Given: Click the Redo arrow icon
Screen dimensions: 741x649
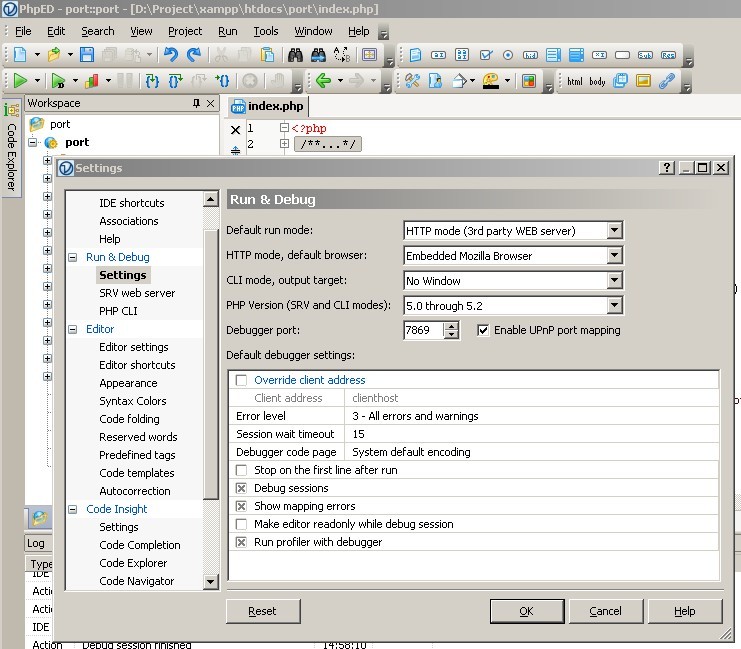Looking at the screenshot, I should [x=194, y=55].
